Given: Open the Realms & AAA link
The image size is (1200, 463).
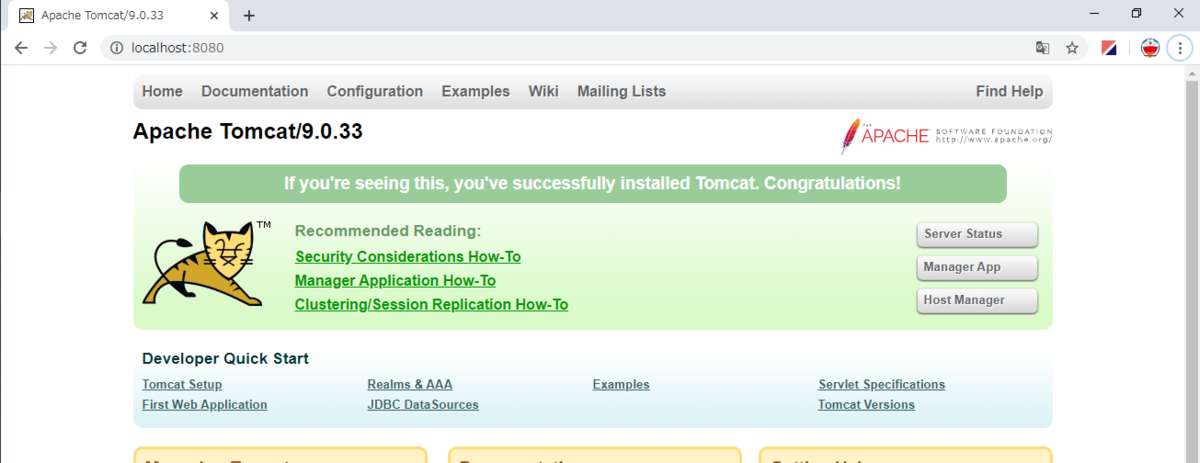Looking at the screenshot, I should tap(410, 384).
